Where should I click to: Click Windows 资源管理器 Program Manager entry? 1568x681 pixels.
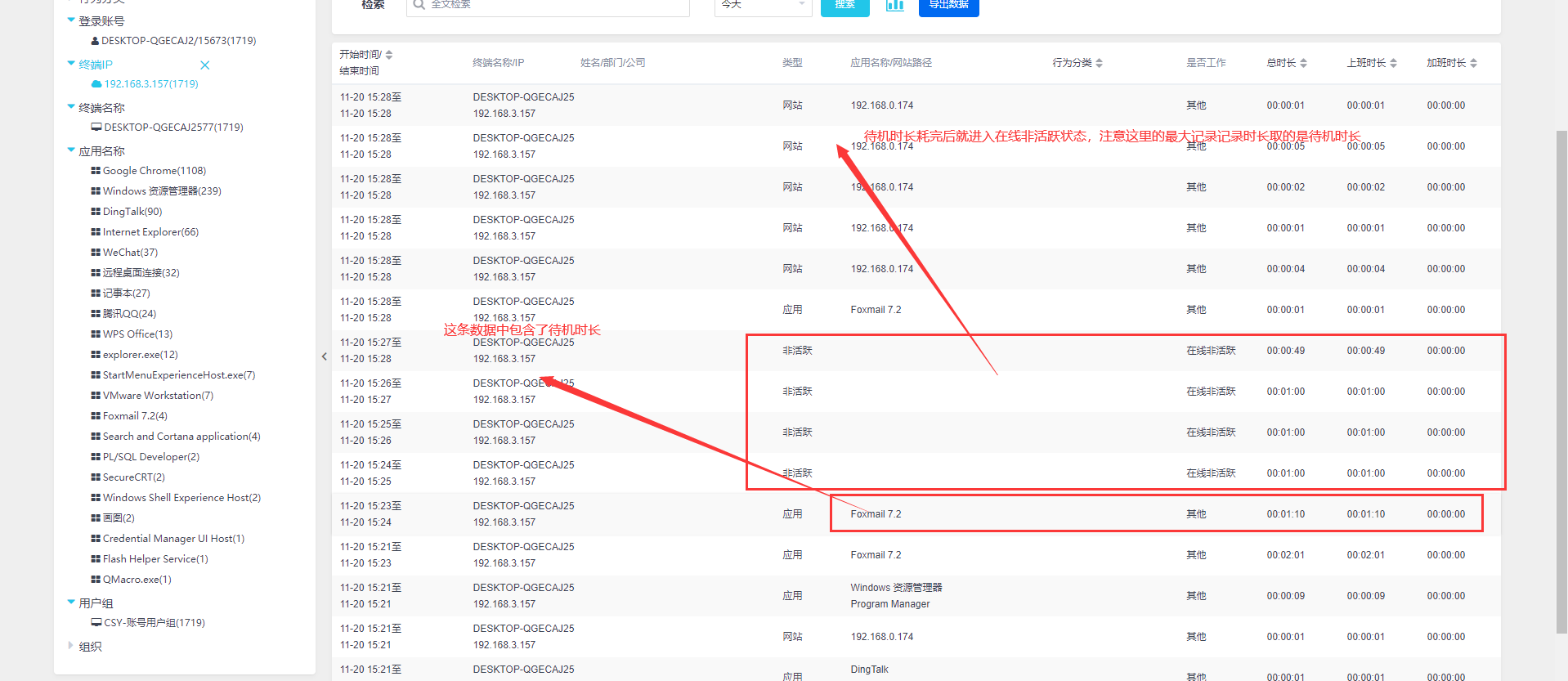[x=896, y=596]
